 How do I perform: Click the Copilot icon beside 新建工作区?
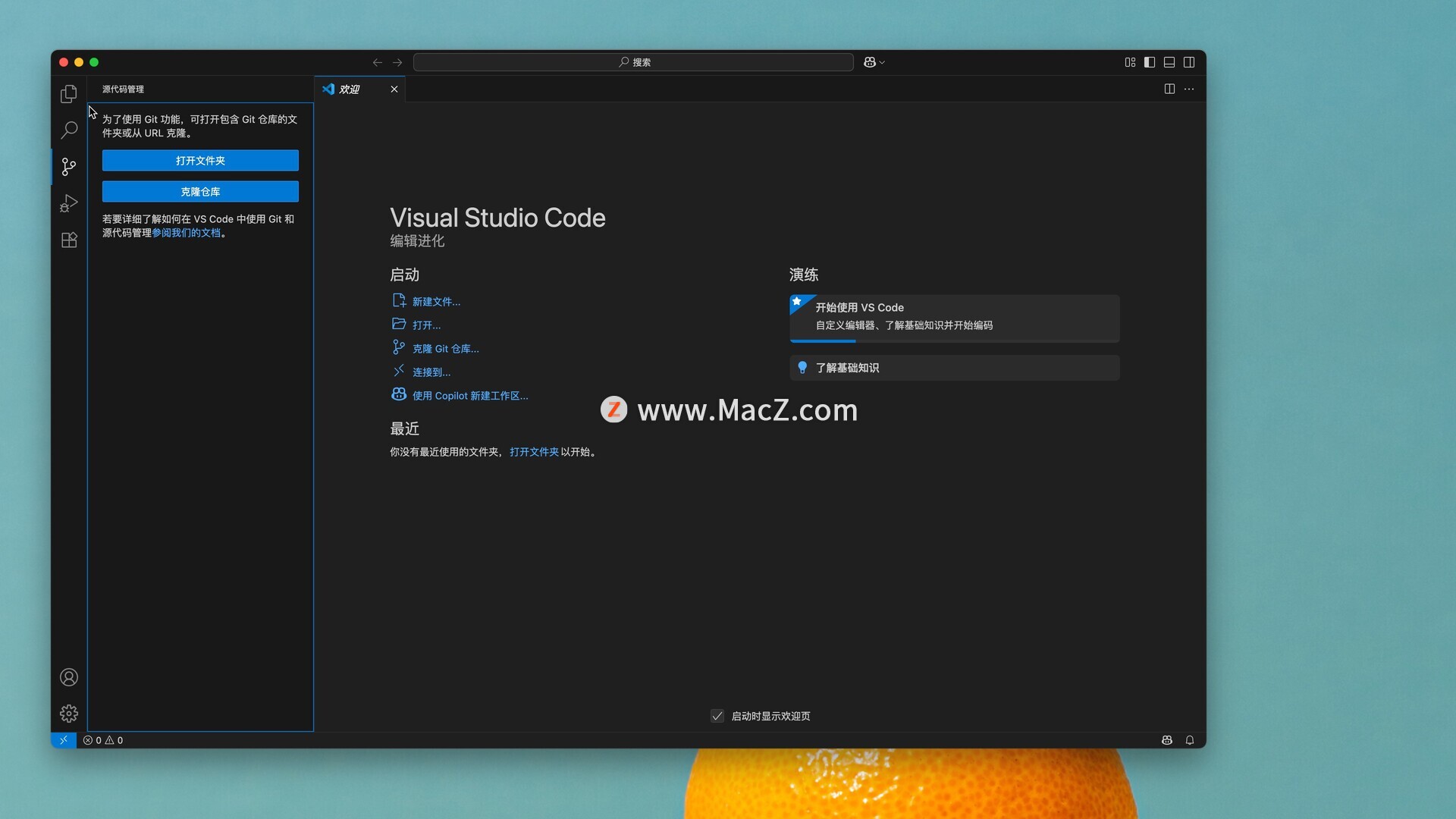[399, 394]
